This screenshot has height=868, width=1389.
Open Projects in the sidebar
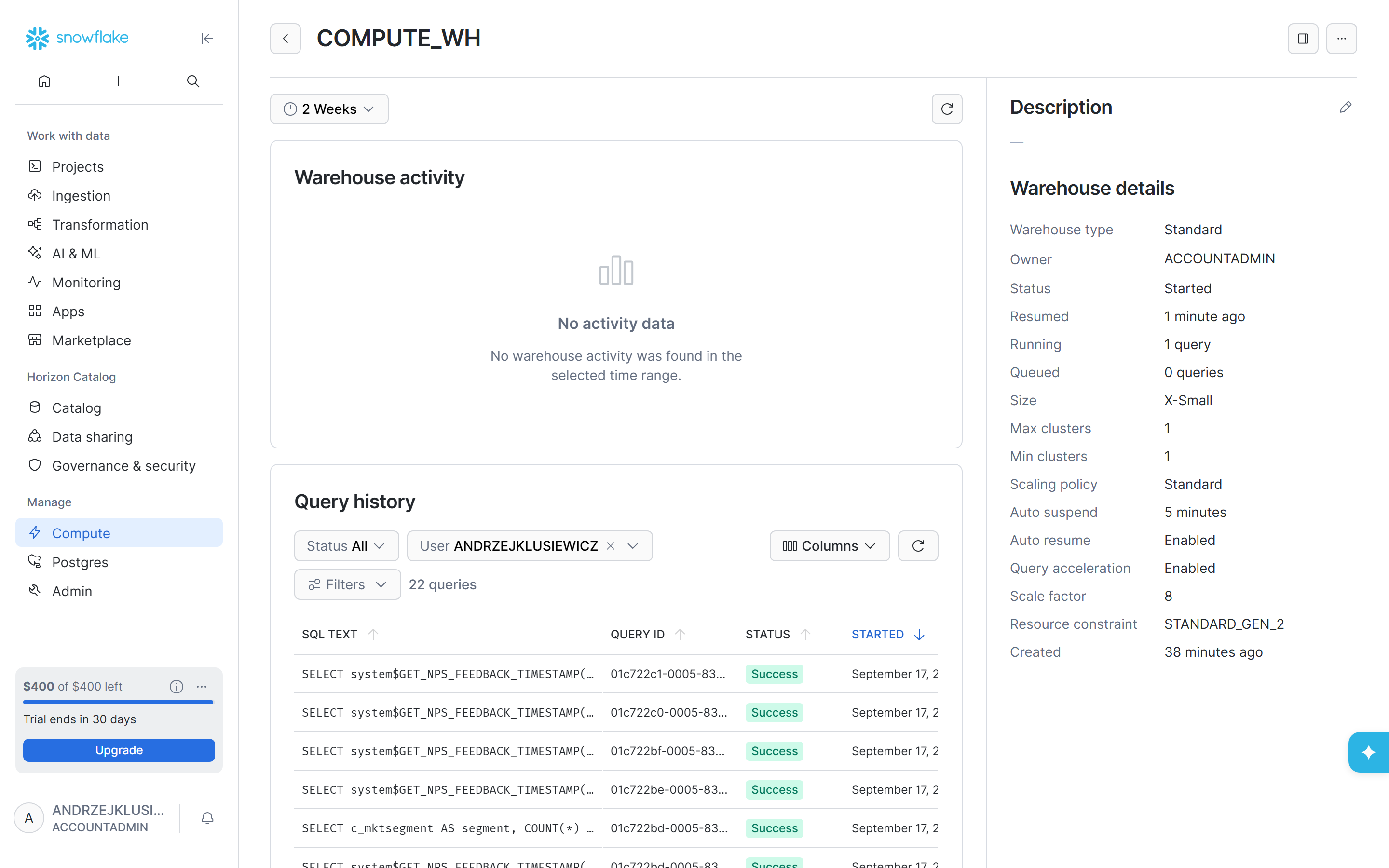click(x=119, y=166)
